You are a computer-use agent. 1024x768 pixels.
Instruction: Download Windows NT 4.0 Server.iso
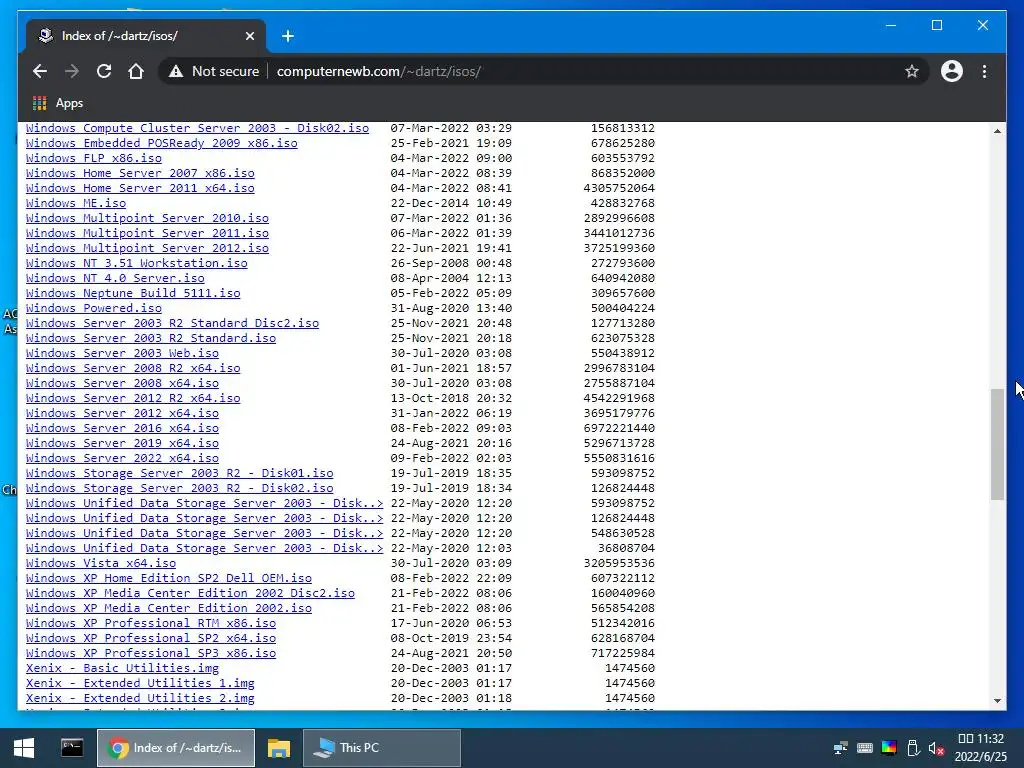115,278
